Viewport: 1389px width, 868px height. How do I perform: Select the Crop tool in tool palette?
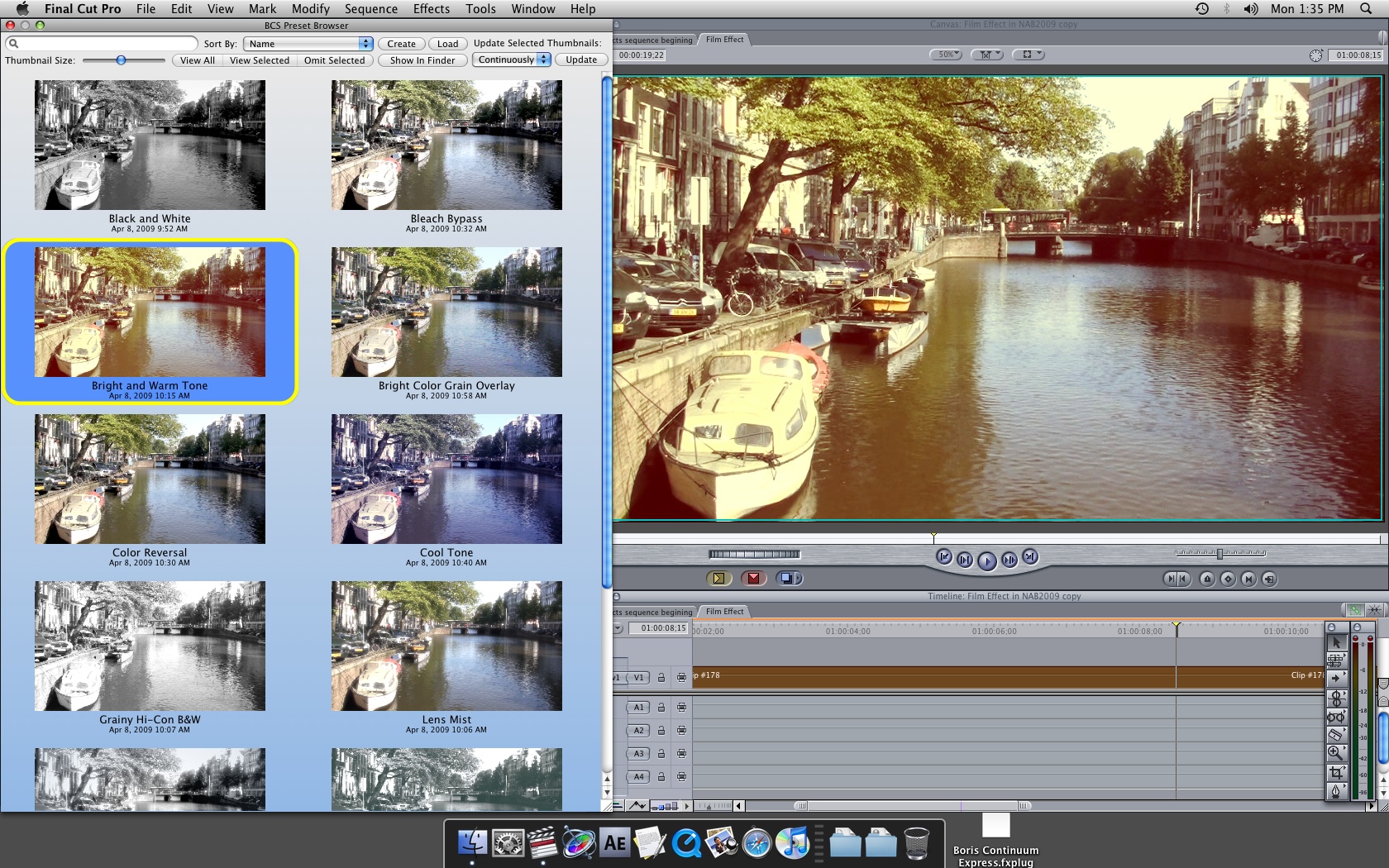coord(1335,772)
